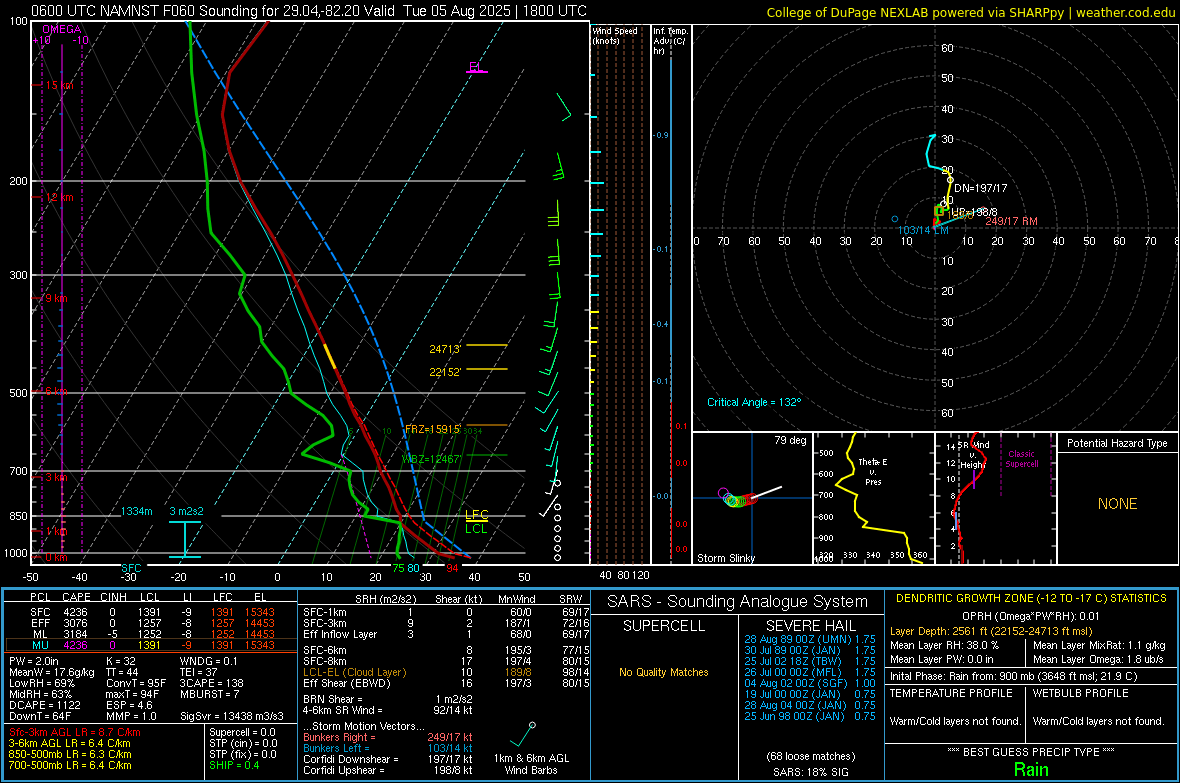The height and width of the screenshot is (783, 1180).
Task: Click the 249/17 RM storm motion label
Action: tap(1011, 221)
